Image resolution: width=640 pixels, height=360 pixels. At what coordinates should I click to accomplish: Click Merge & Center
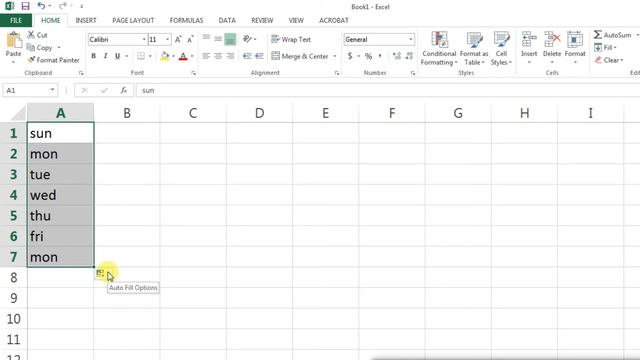point(300,56)
